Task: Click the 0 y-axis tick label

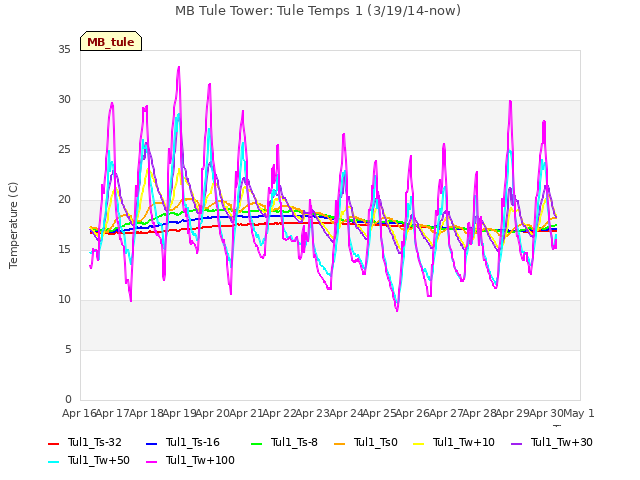Action: [68, 399]
